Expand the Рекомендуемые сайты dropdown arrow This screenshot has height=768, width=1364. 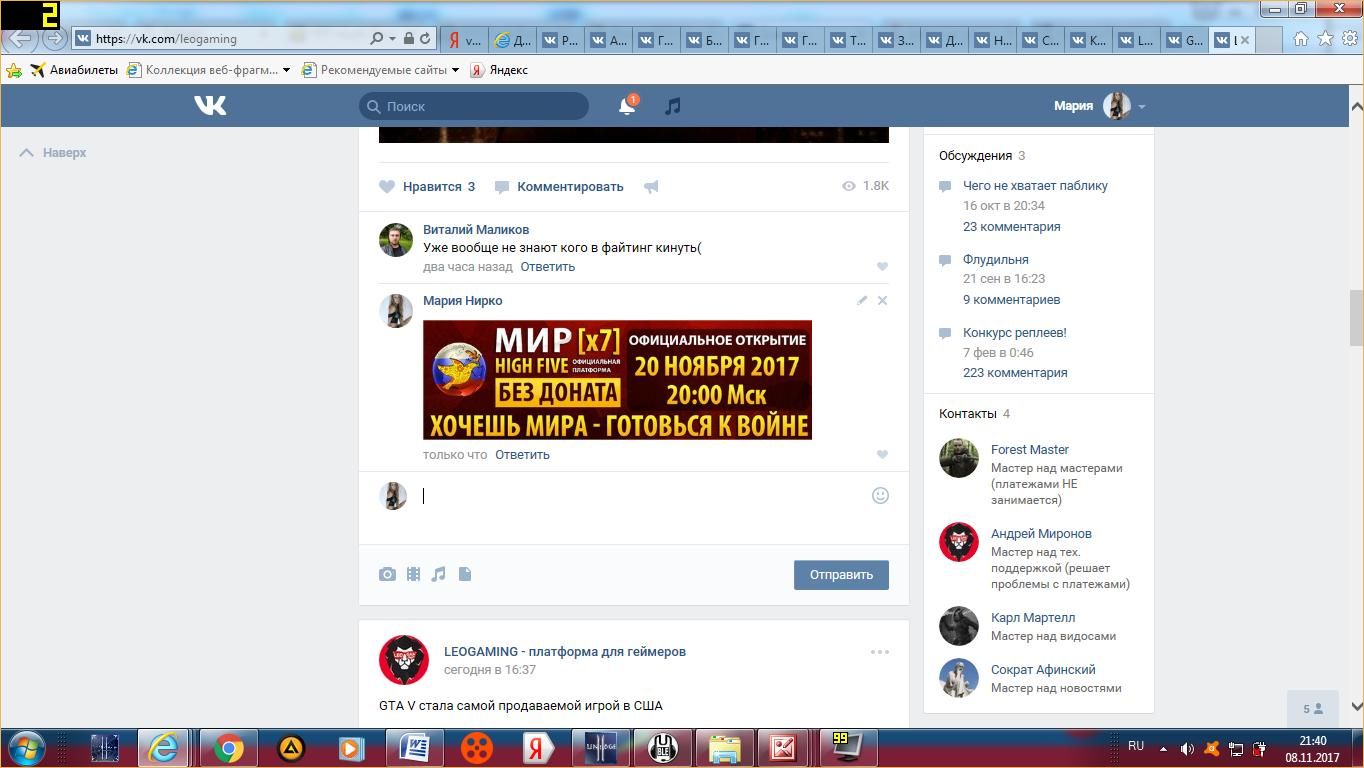[x=455, y=70]
